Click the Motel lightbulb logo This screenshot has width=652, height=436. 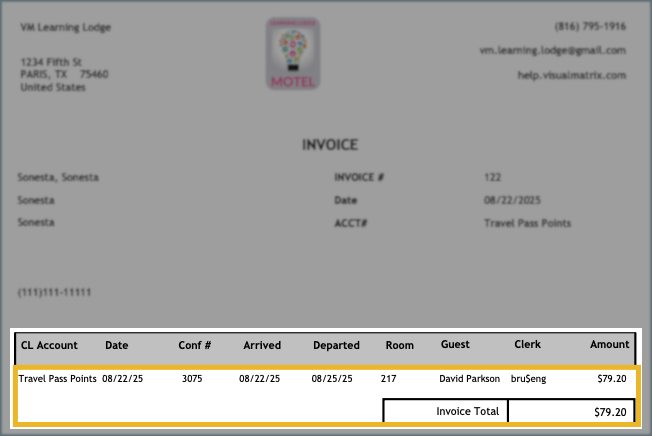(x=293, y=54)
